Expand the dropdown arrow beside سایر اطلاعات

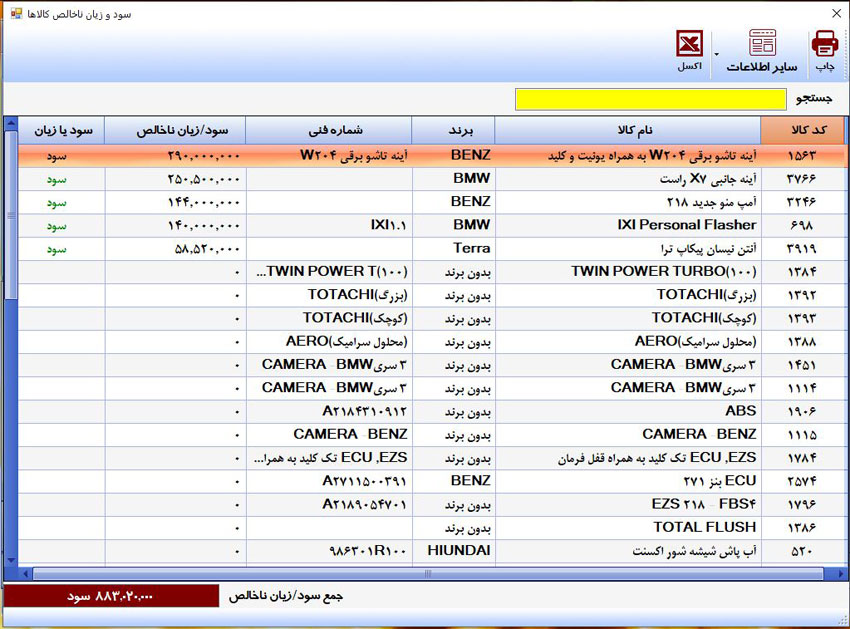point(717,54)
